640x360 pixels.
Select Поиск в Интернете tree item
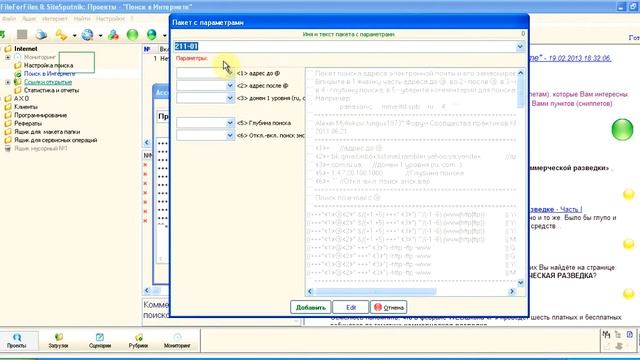49,73
